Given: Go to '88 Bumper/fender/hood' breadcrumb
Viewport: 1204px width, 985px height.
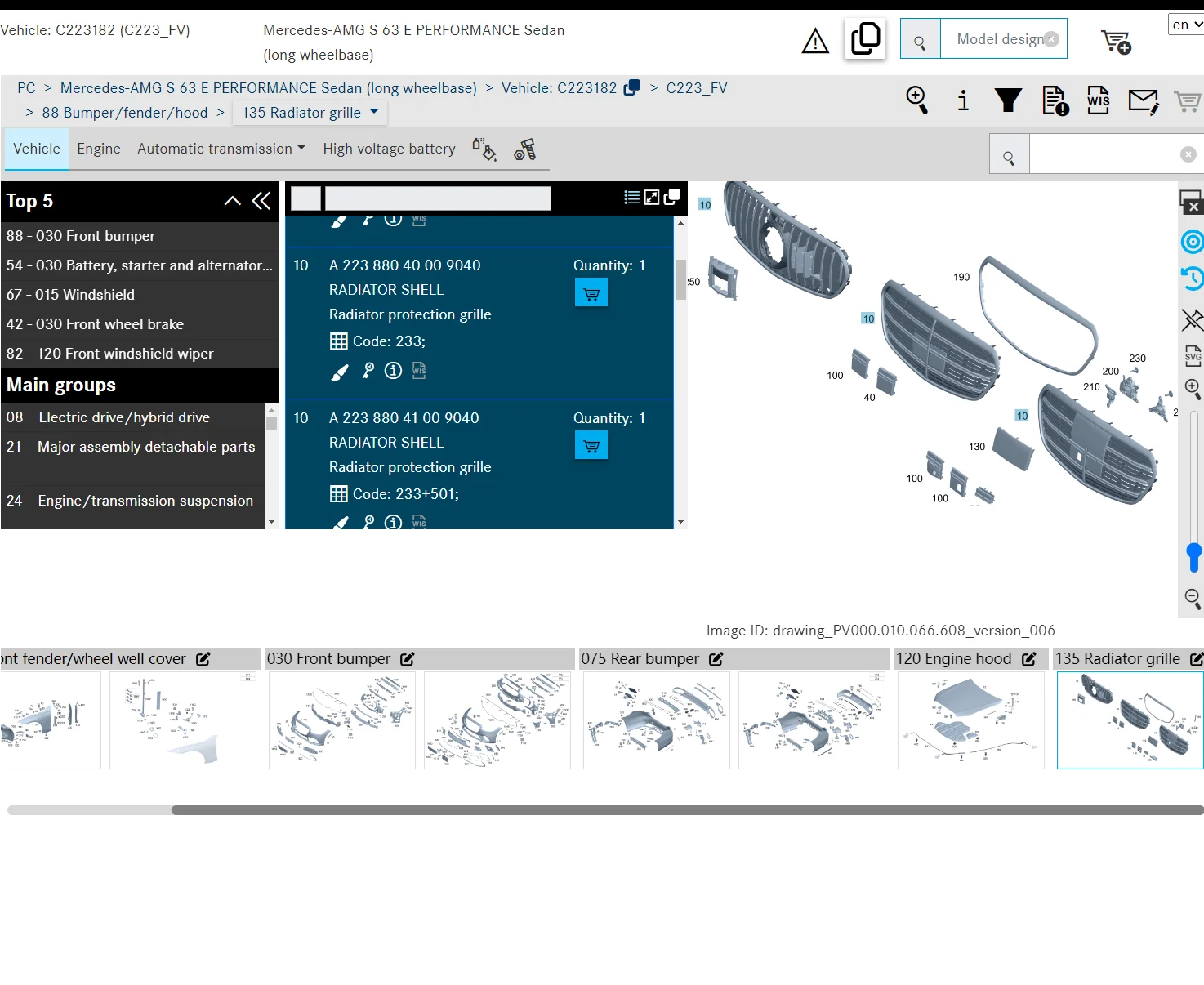Looking at the screenshot, I should click(125, 113).
